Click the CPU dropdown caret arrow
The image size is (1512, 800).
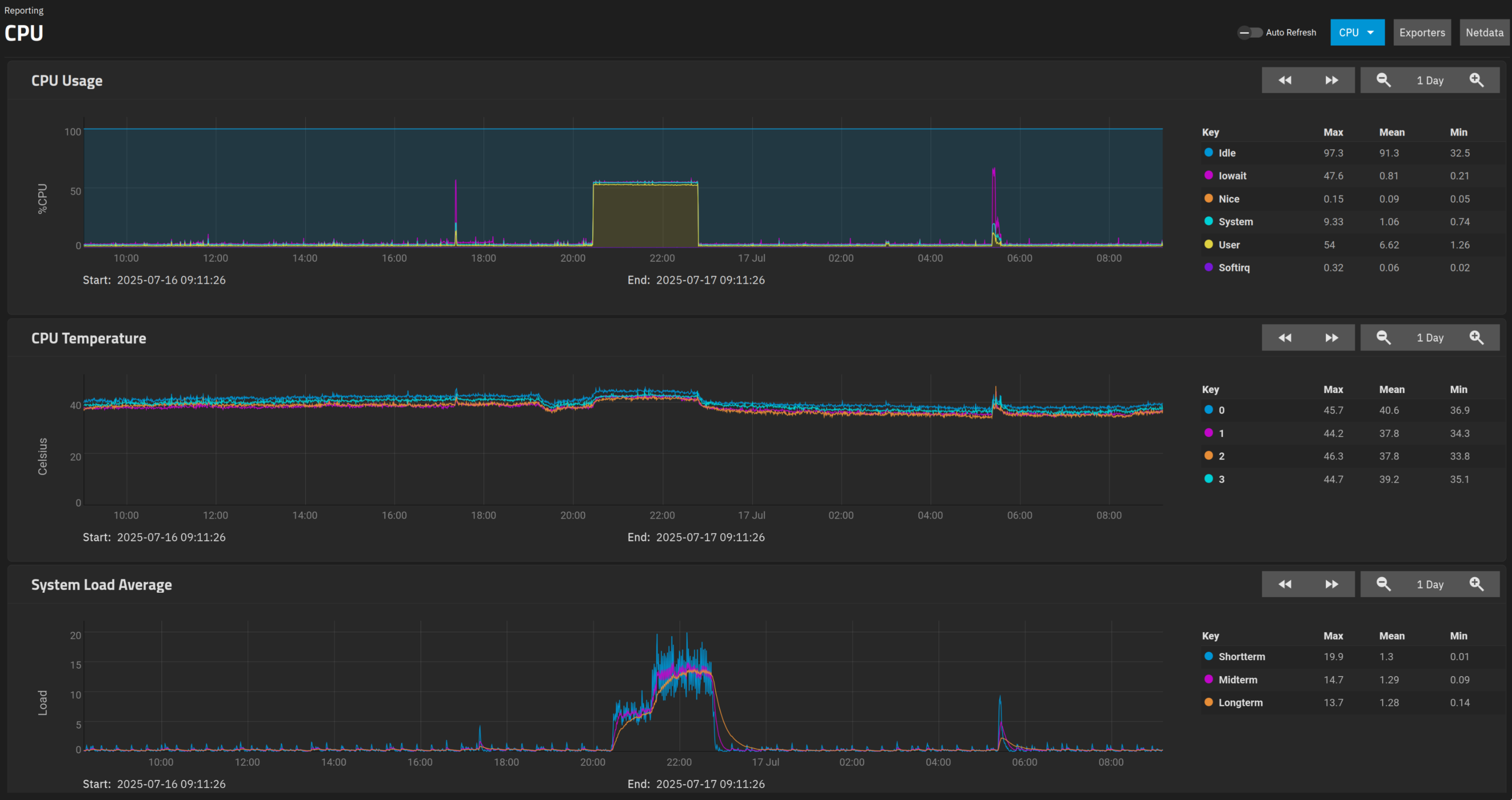[1371, 33]
